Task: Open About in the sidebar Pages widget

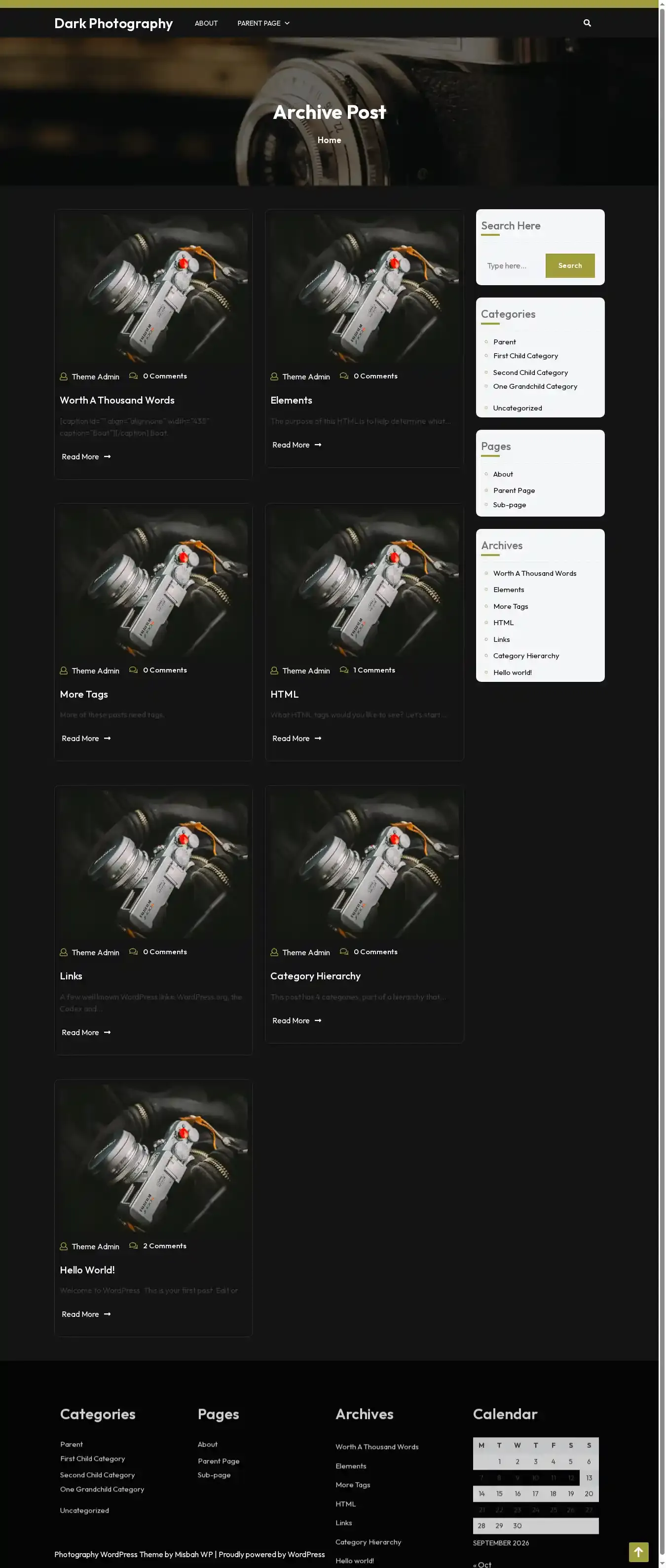Action: (503, 474)
